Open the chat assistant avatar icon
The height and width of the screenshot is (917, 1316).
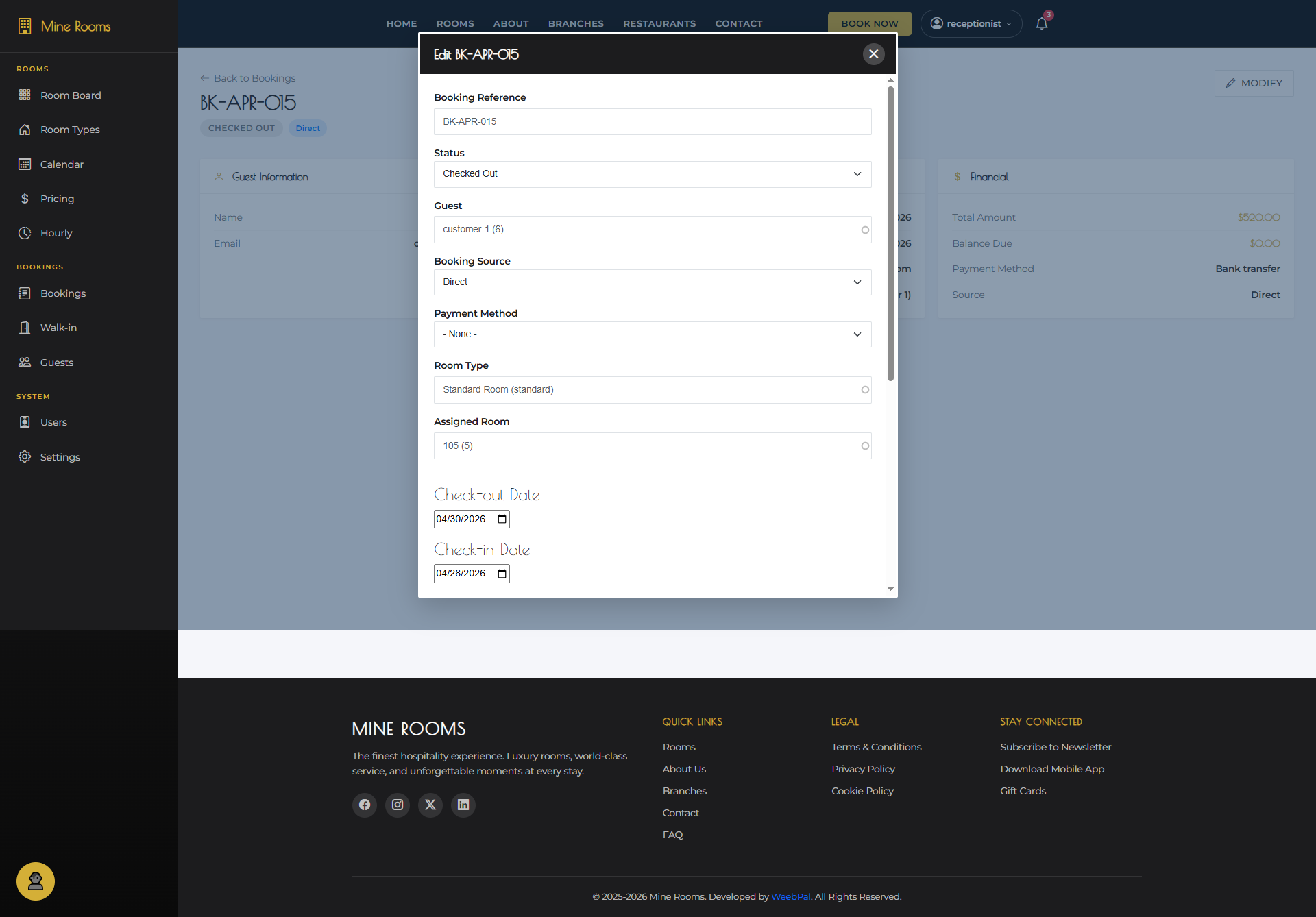coord(36,881)
